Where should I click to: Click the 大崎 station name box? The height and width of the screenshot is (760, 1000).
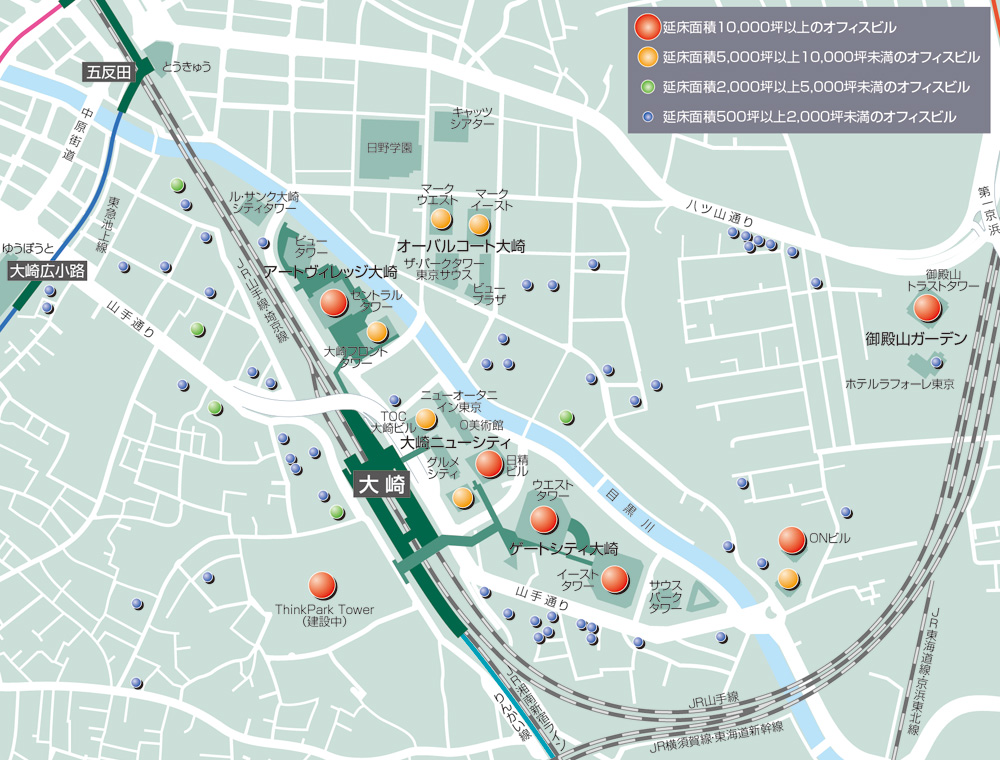coord(381,485)
